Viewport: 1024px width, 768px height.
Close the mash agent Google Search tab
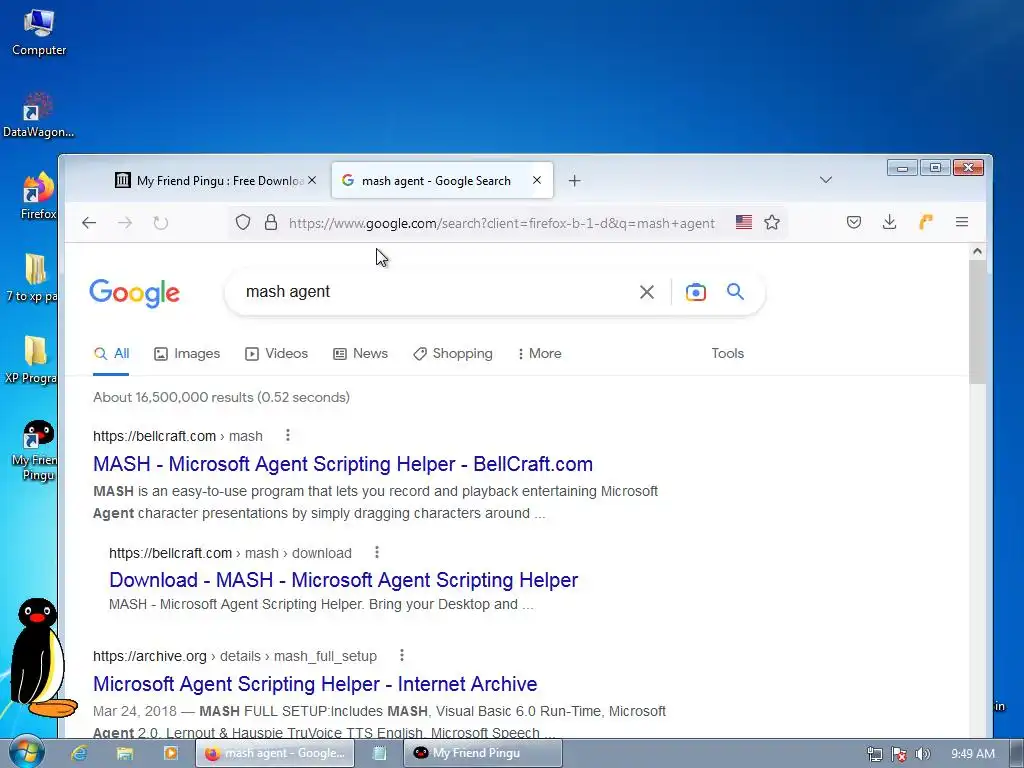tap(537, 180)
